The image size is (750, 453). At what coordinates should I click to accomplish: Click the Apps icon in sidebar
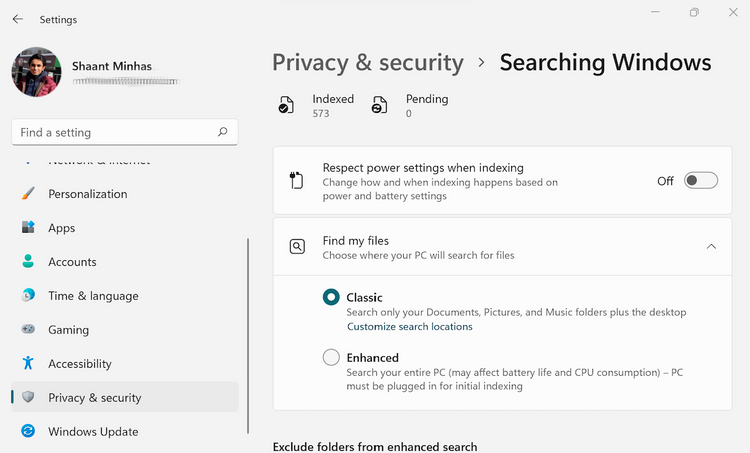tap(28, 228)
